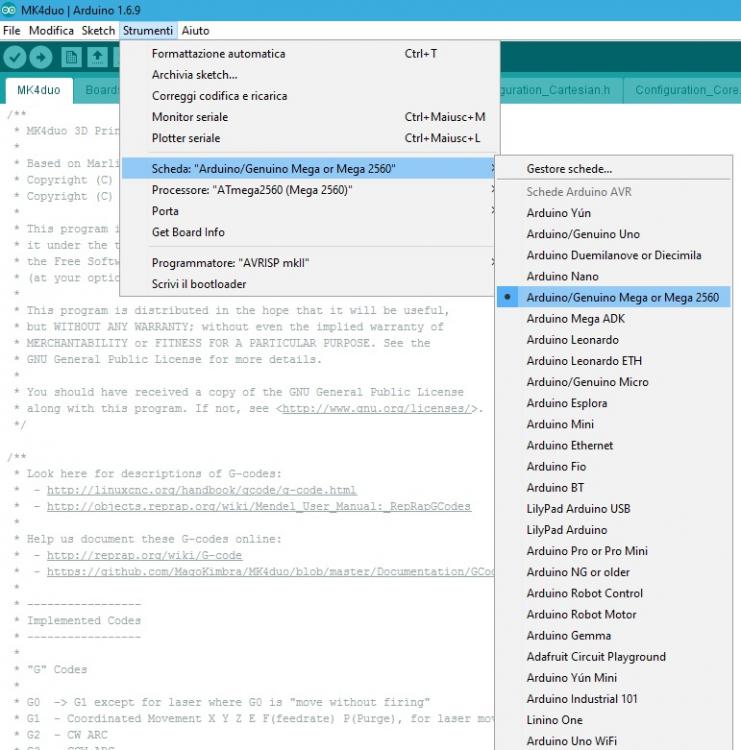741x750 pixels.
Task: Click the Open sketch up-arrow icon
Action: click(x=97, y=57)
